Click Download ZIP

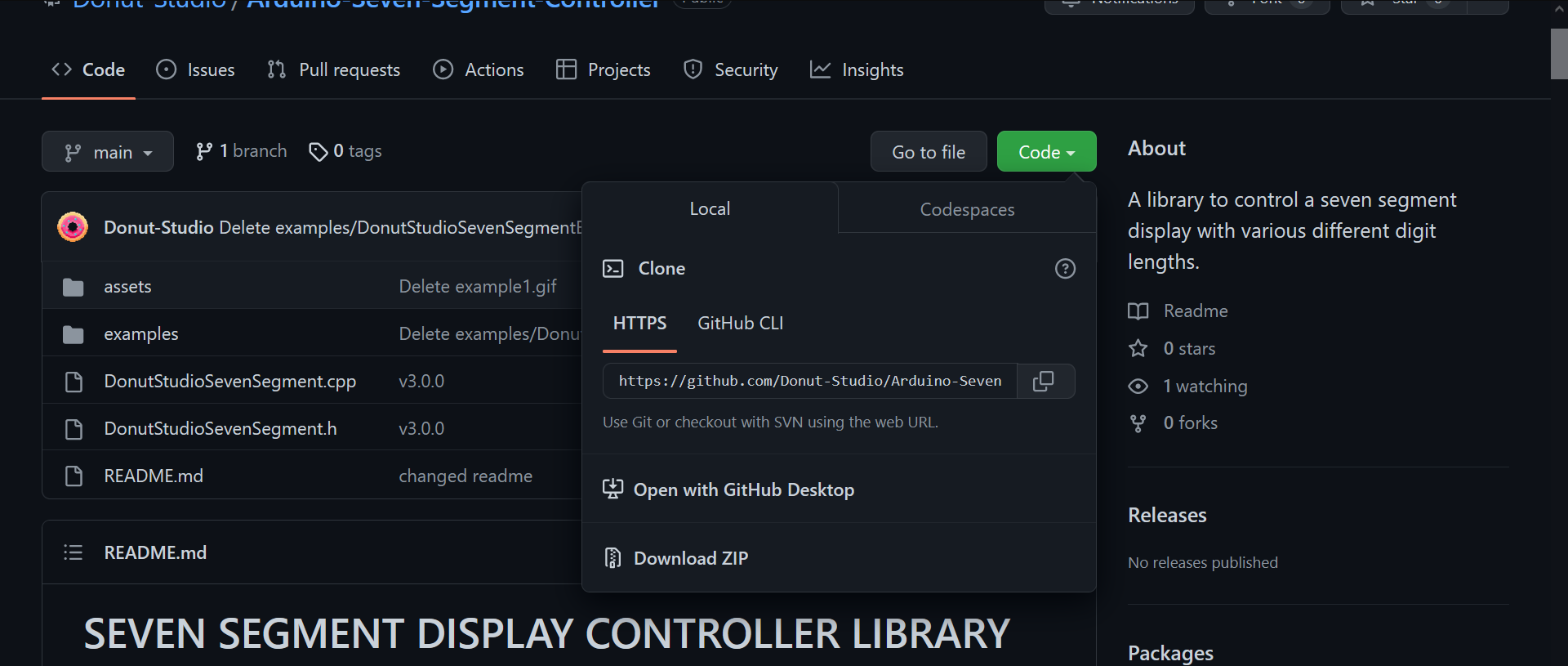click(x=690, y=558)
